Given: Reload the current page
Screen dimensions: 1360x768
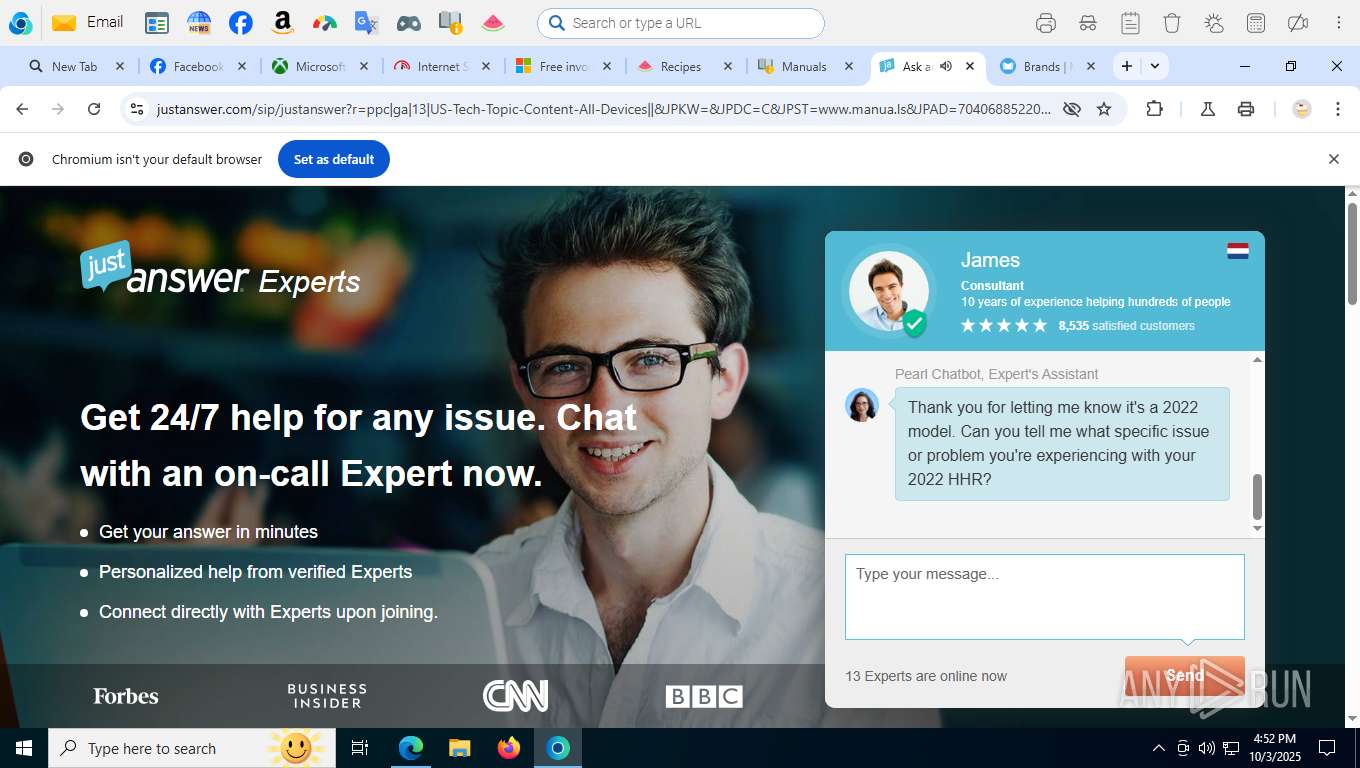Looking at the screenshot, I should pos(94,109).
